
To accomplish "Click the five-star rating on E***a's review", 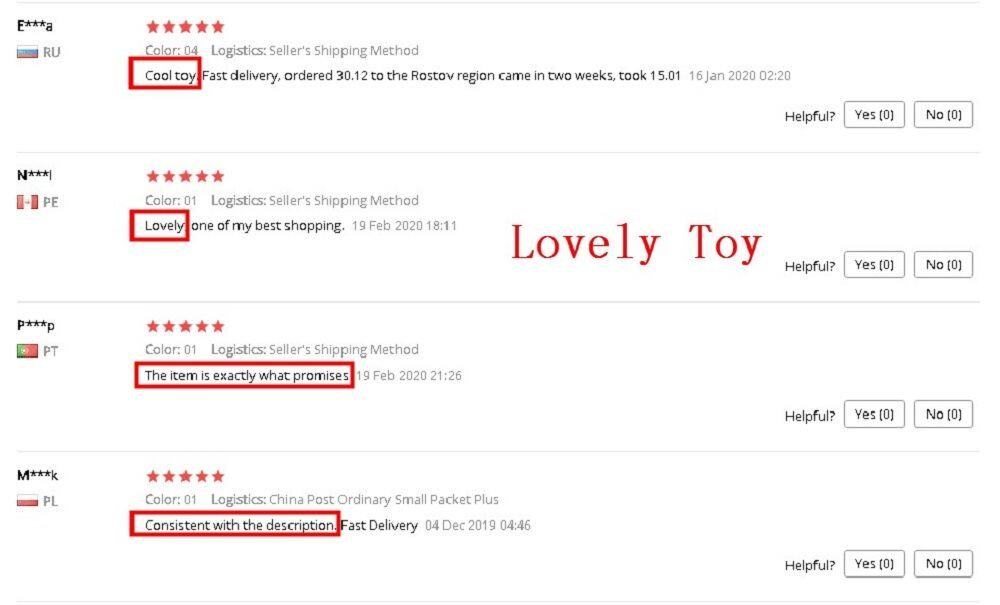I will (186, 27).
